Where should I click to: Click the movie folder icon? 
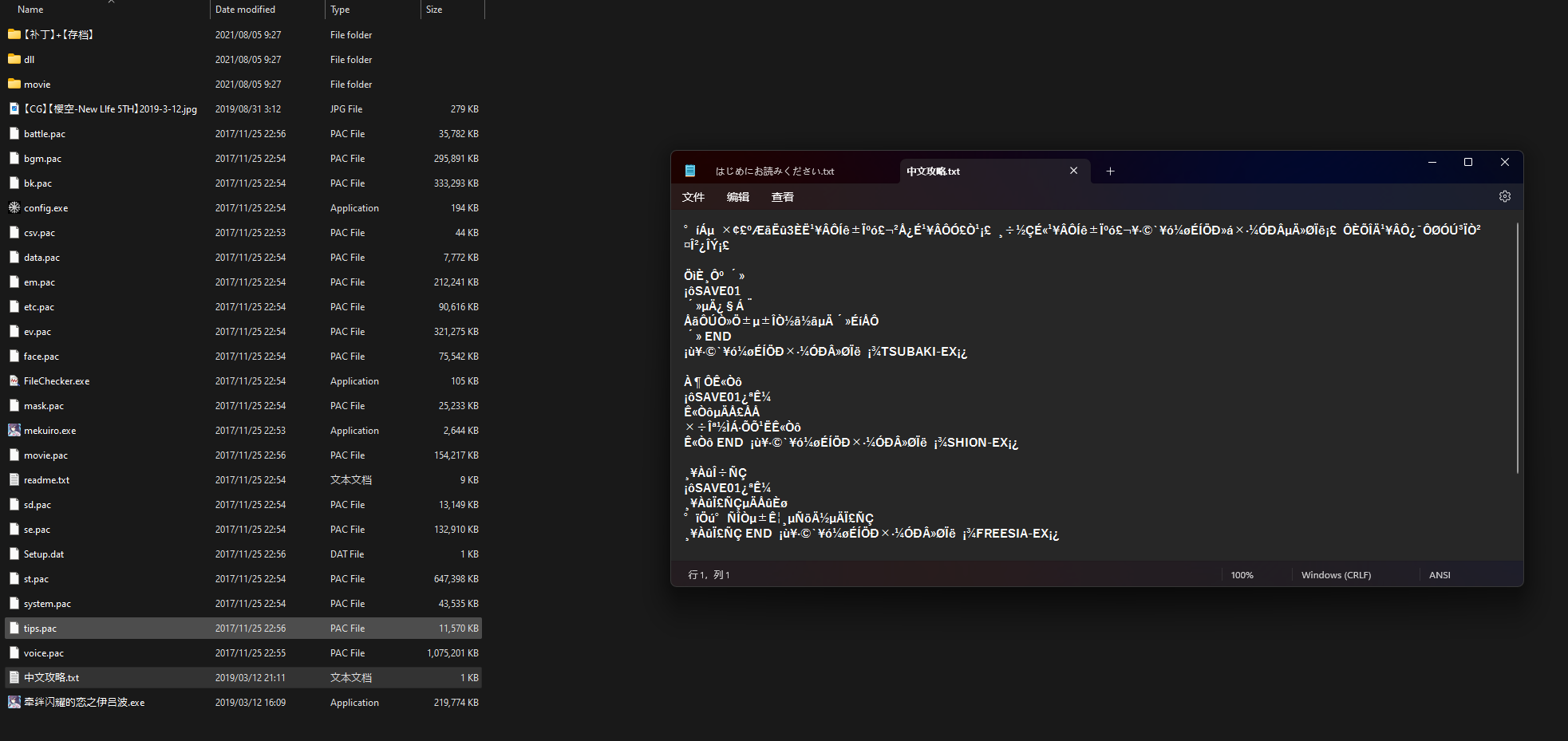click(x=14, y=85)
